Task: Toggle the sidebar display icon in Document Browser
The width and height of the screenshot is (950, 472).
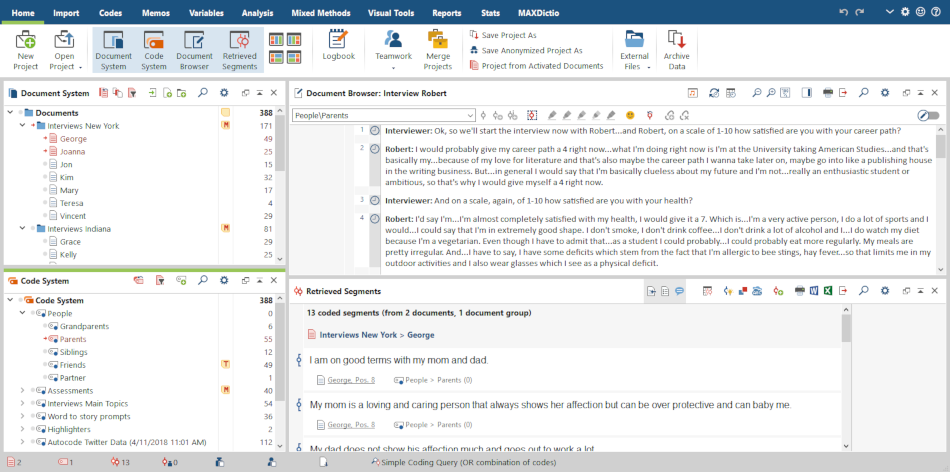Action: (807, 93)
